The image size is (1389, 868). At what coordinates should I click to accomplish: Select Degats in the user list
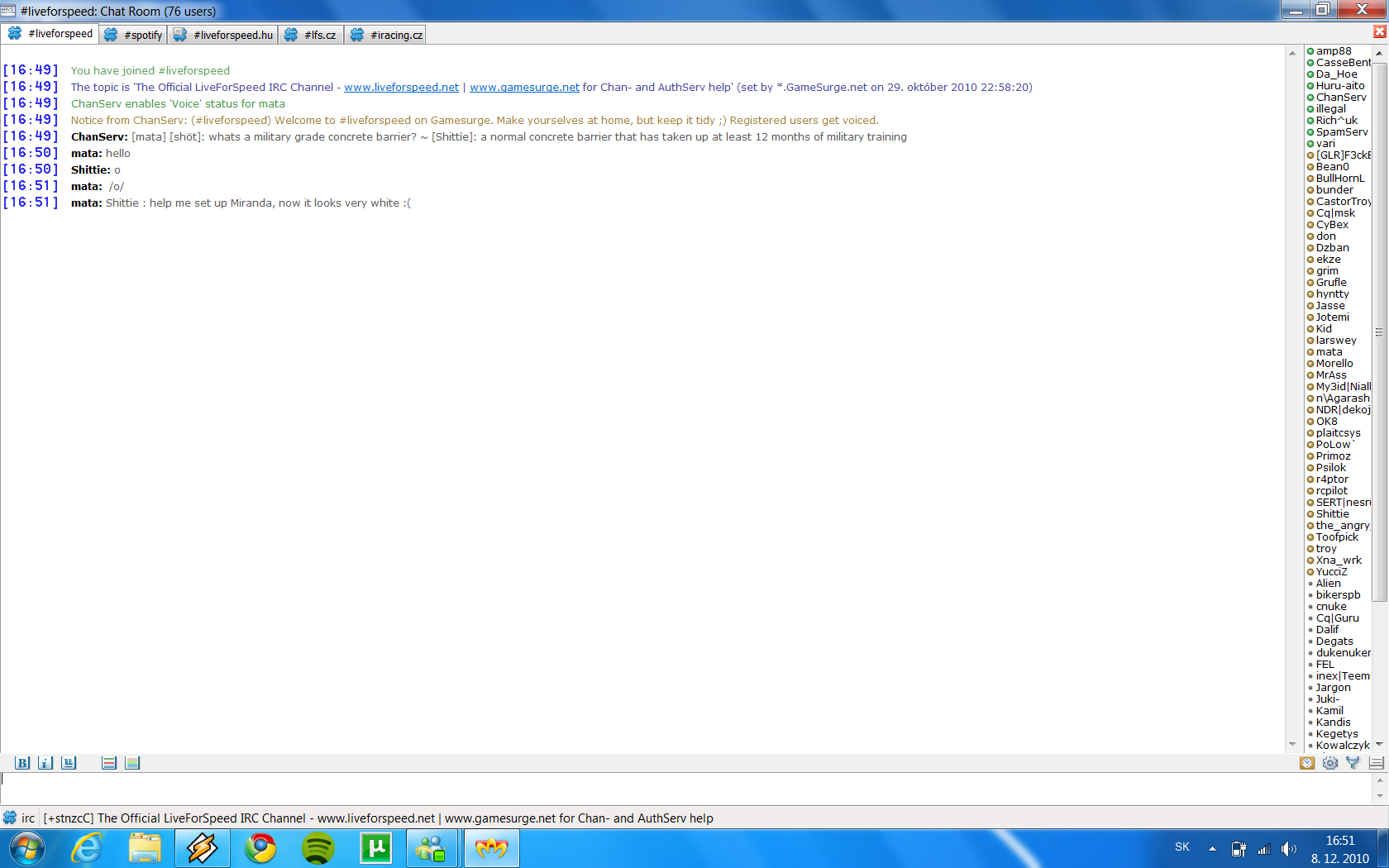1336,641
